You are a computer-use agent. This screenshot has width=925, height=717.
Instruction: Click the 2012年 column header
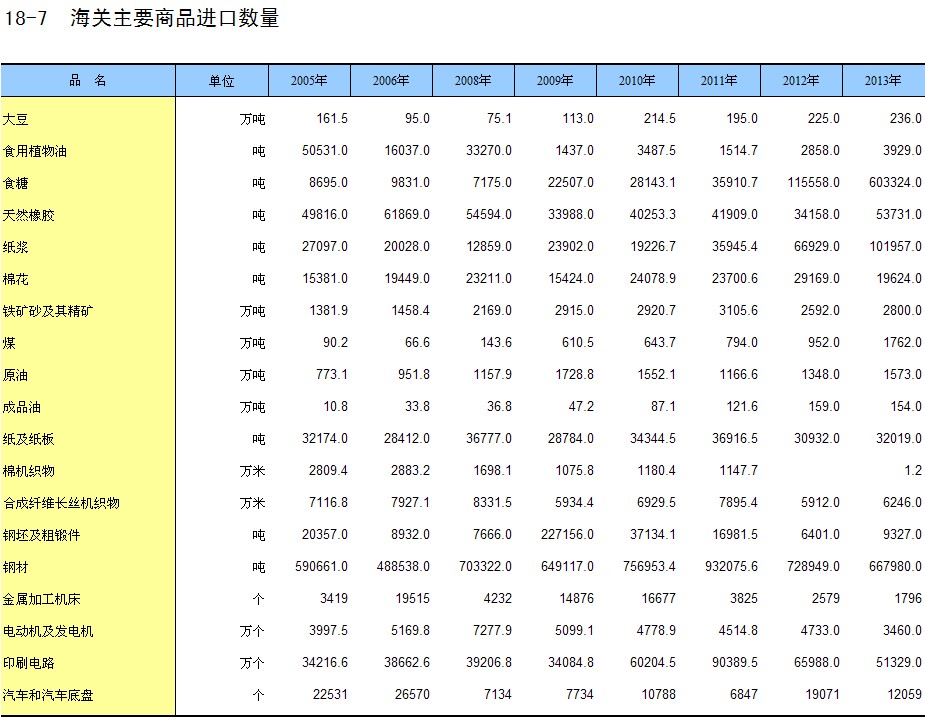tap(801, 80)
